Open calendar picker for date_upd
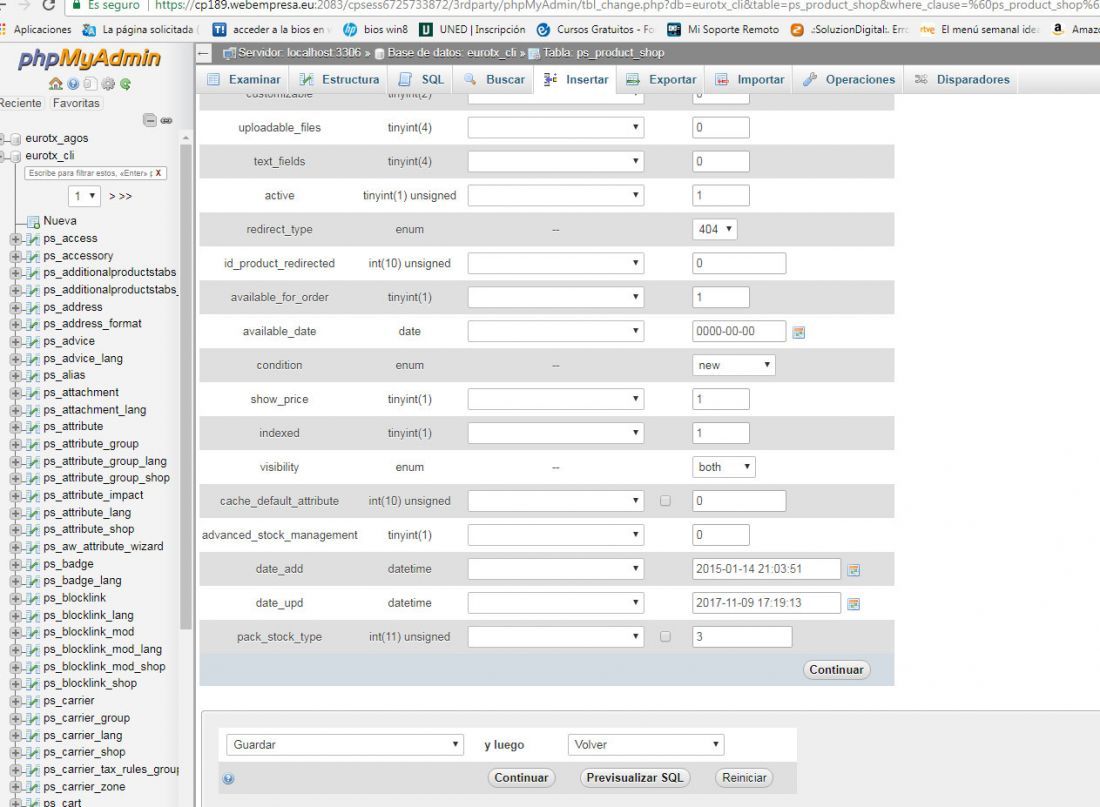This screenshot has width=1100, height=807. pos(854,603)
